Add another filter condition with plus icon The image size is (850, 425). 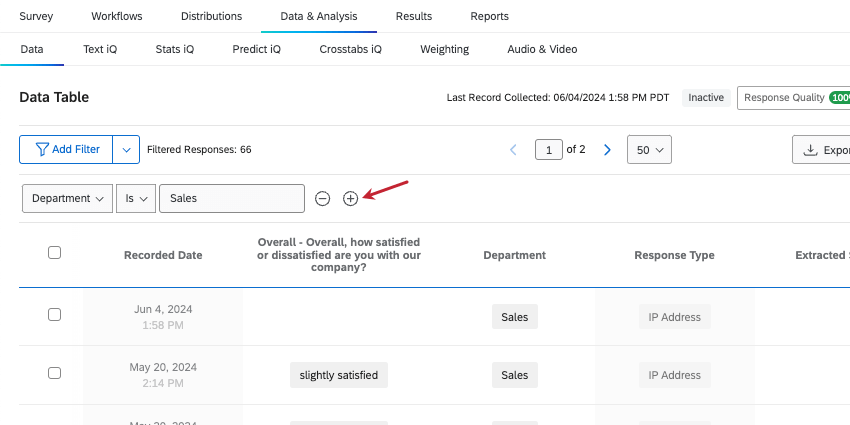[351, 199]
